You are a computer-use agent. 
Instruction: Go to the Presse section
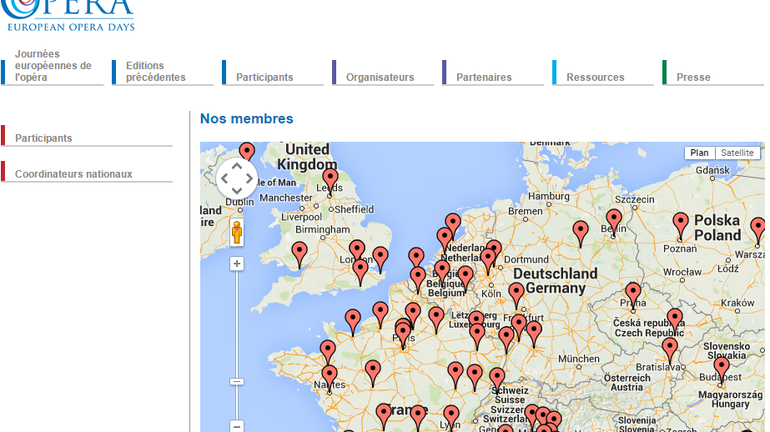click(693, 77)
